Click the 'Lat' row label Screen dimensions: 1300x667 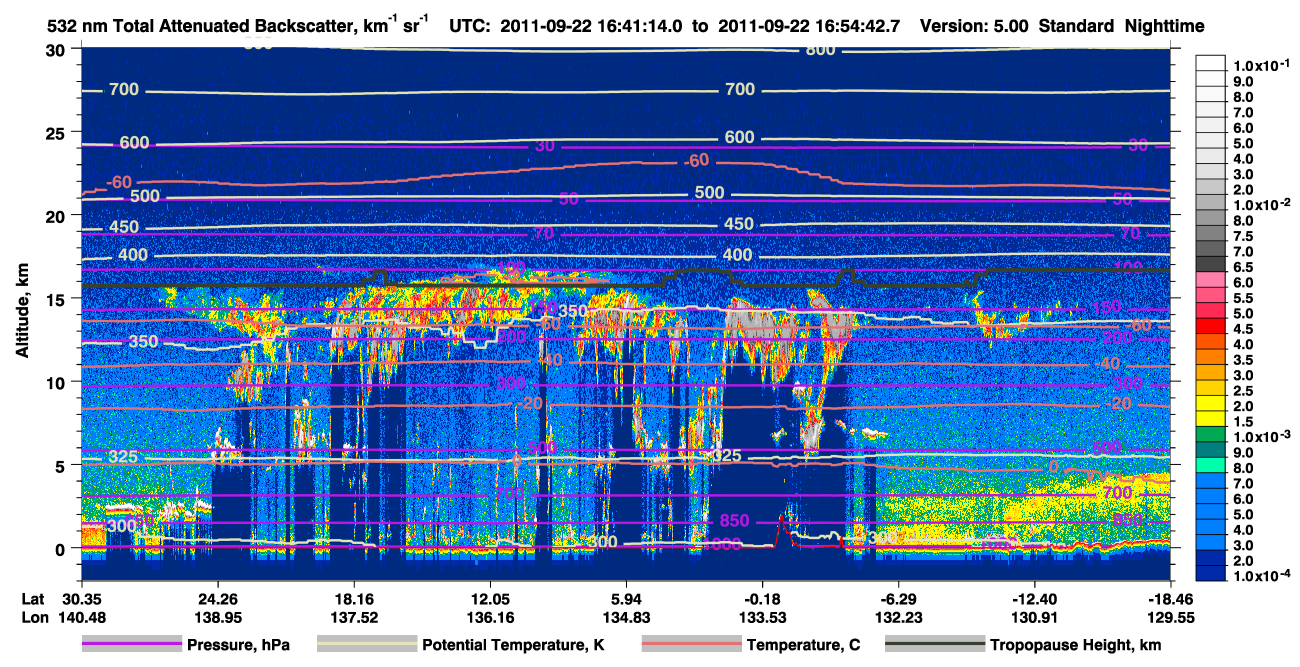(x=33, y=598)
